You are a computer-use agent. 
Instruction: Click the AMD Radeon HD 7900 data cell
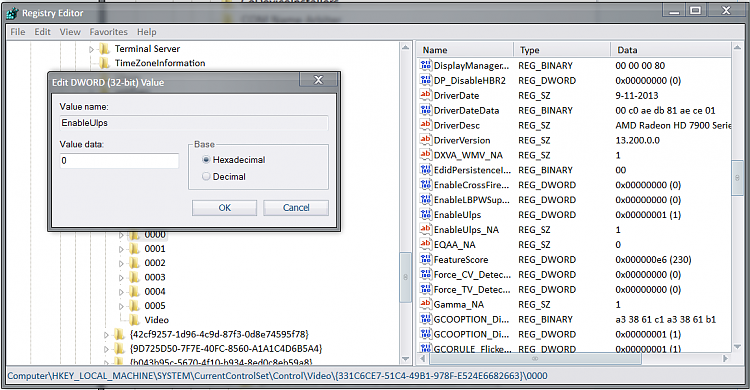[673, 125]
